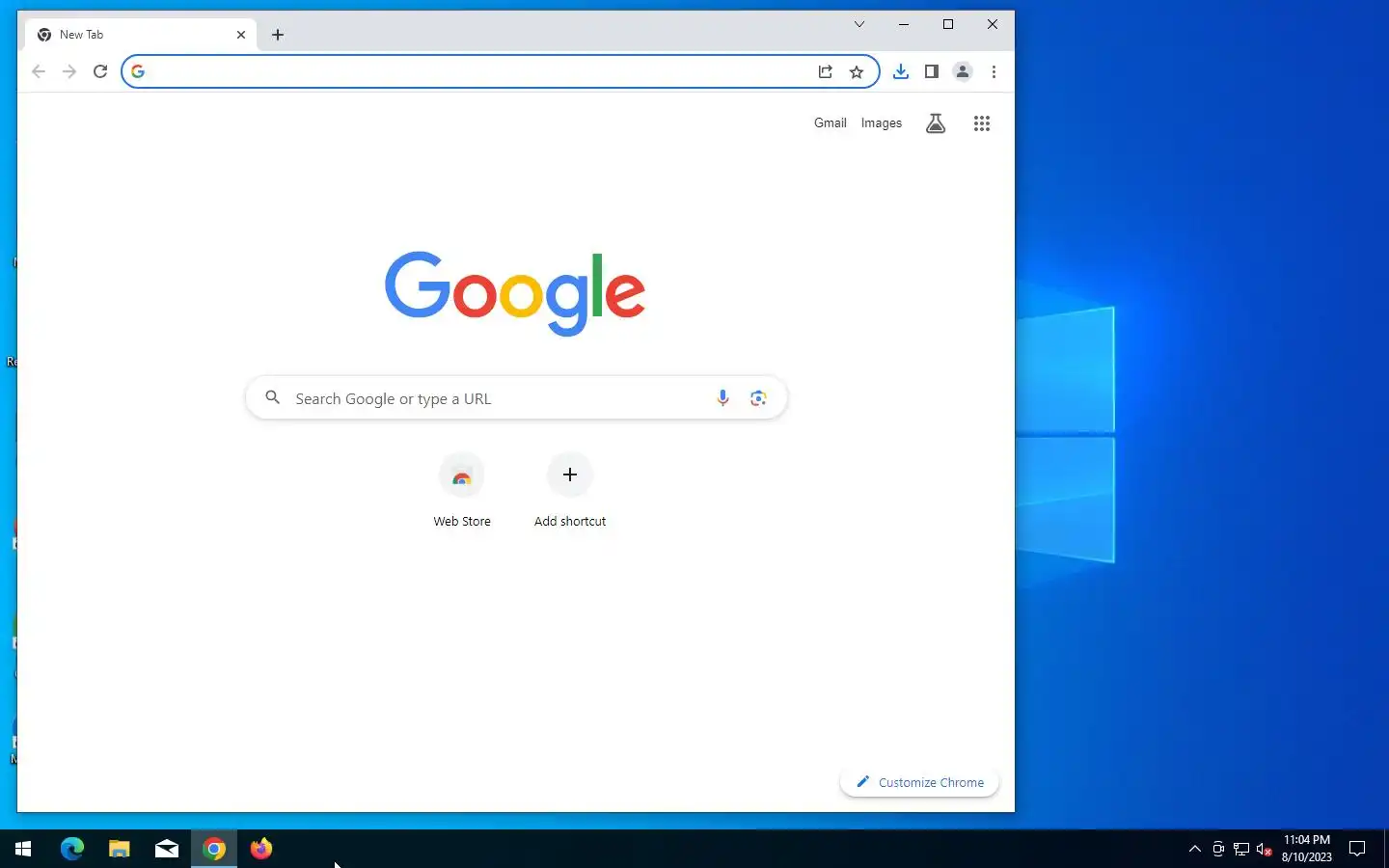The width and height of the screenshot is (1389, 868).
Task: Open the Google apps grid
Action: click(982, 123)
